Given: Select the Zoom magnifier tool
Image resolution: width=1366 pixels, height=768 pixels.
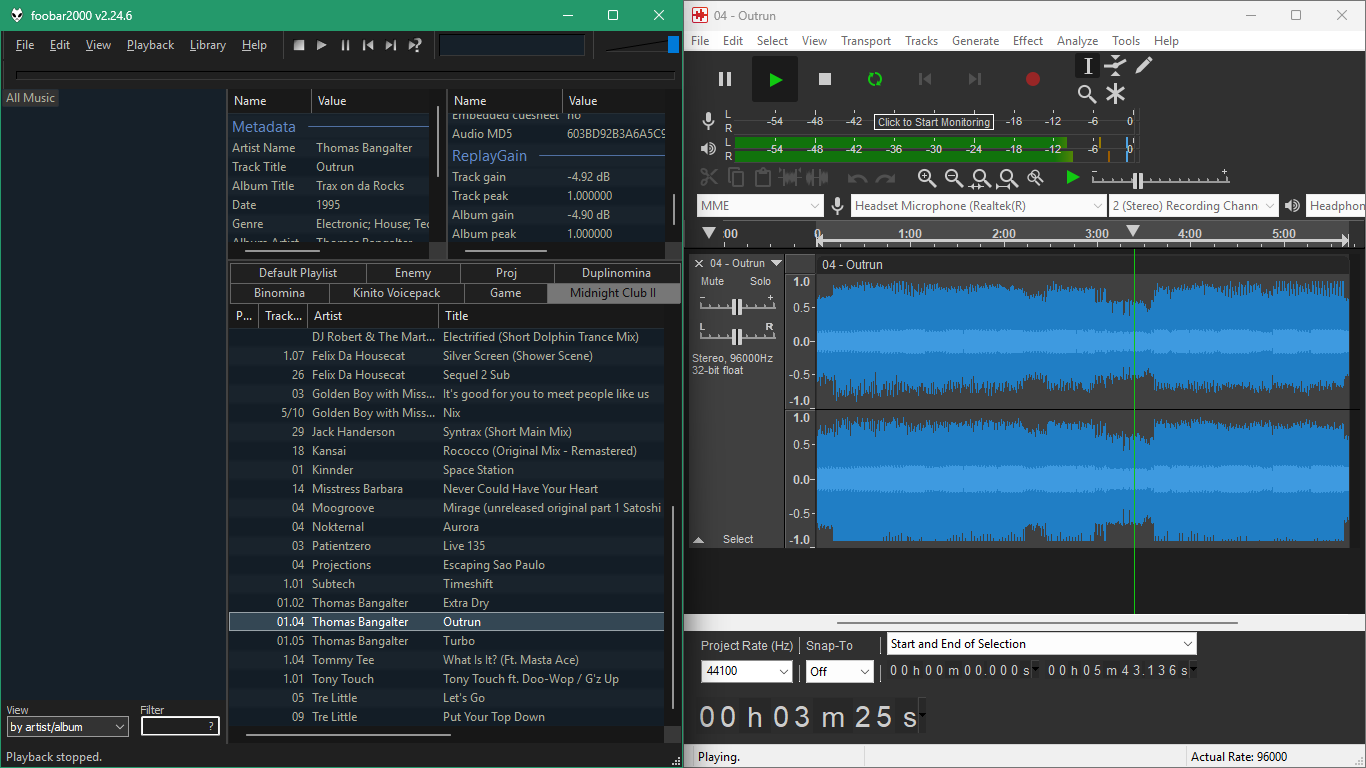Looking at the screenshot, I should tap(1087, 94).
